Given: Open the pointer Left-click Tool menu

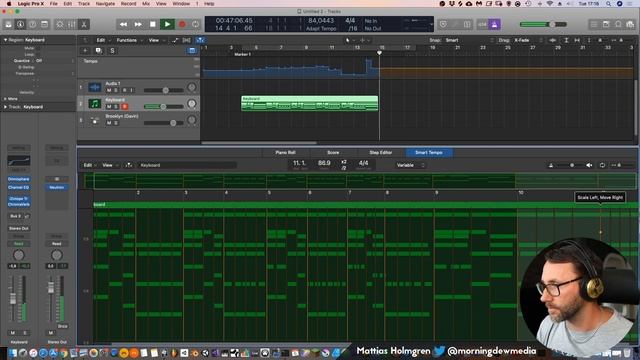Looking at the screenshot, I should (349, 40).
